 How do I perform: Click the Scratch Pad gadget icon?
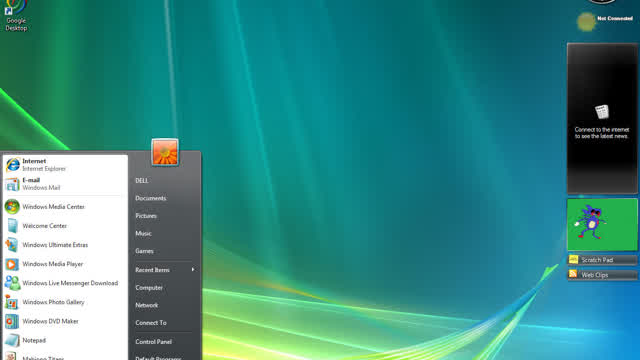(573, 260)
